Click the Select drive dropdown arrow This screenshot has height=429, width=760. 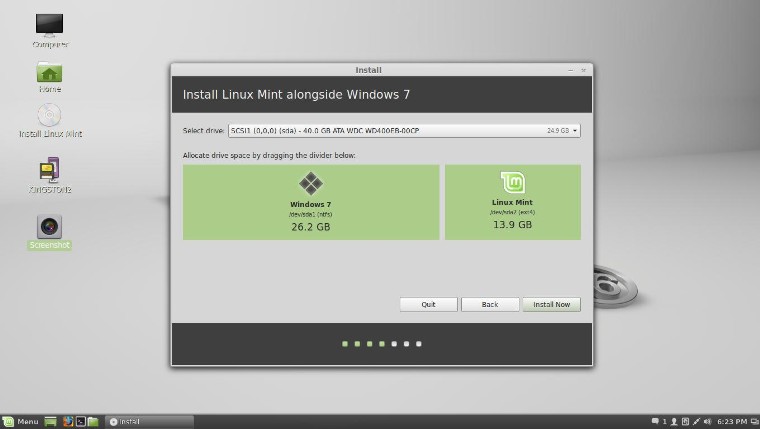coord(575,130)
